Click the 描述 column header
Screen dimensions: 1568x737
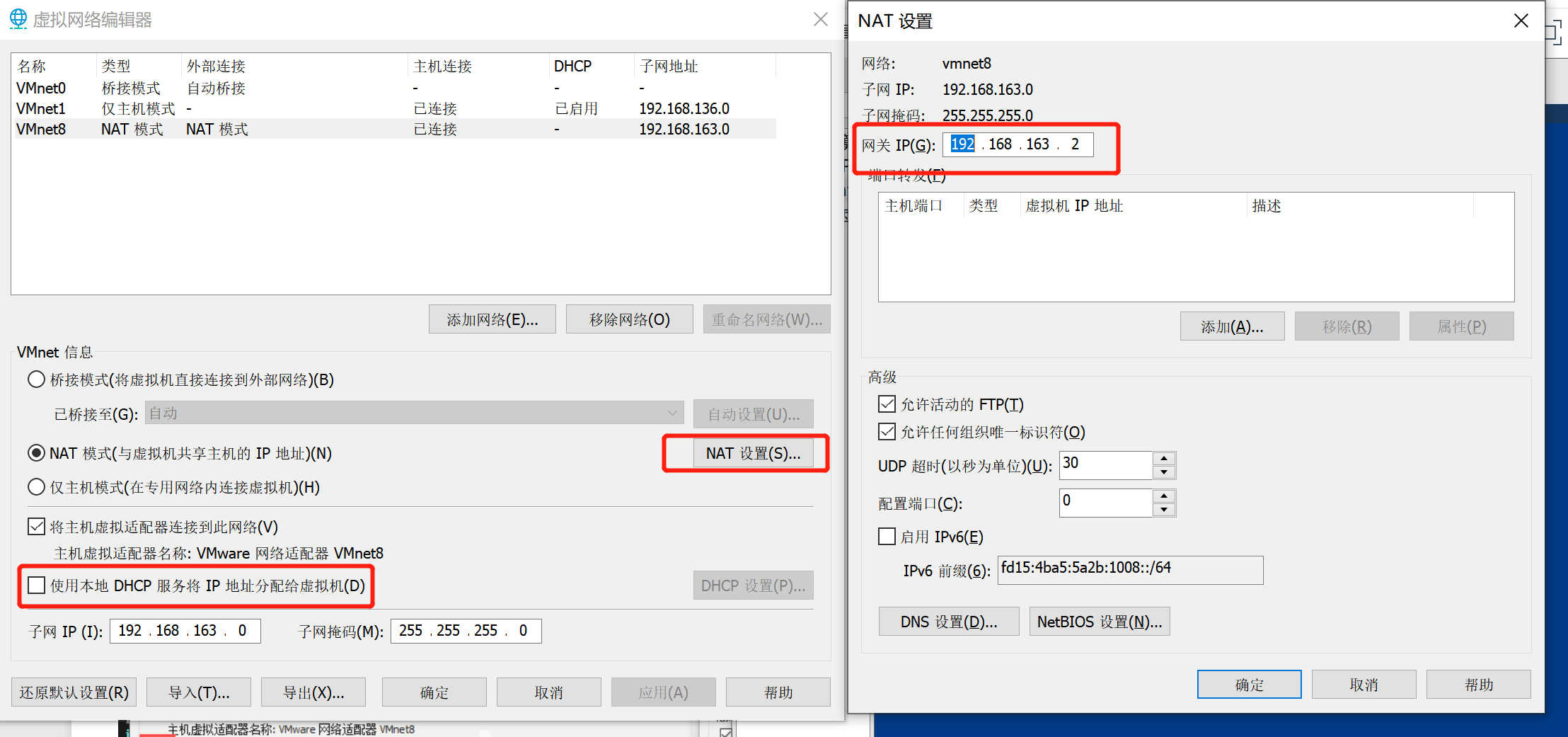[x=1360, y=205]
